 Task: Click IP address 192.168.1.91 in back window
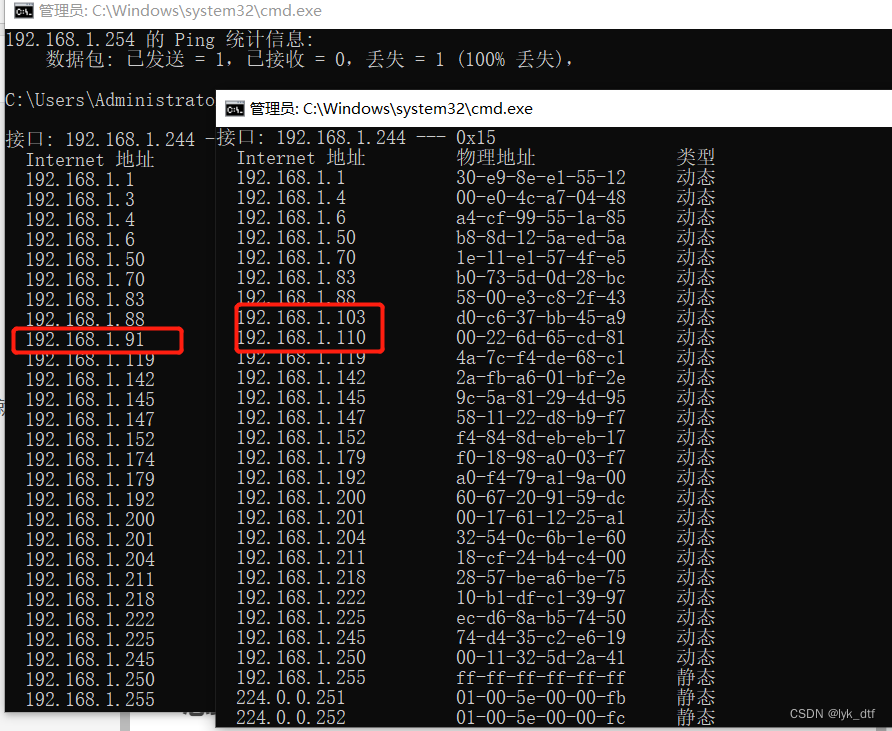tap(85, 340)
